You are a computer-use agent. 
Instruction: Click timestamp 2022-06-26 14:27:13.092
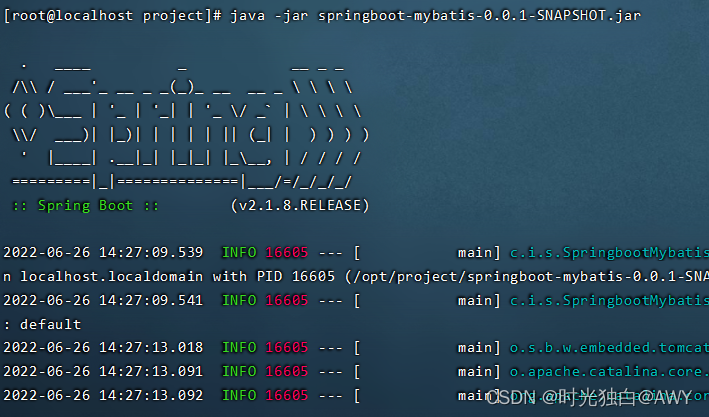(103, 395)
